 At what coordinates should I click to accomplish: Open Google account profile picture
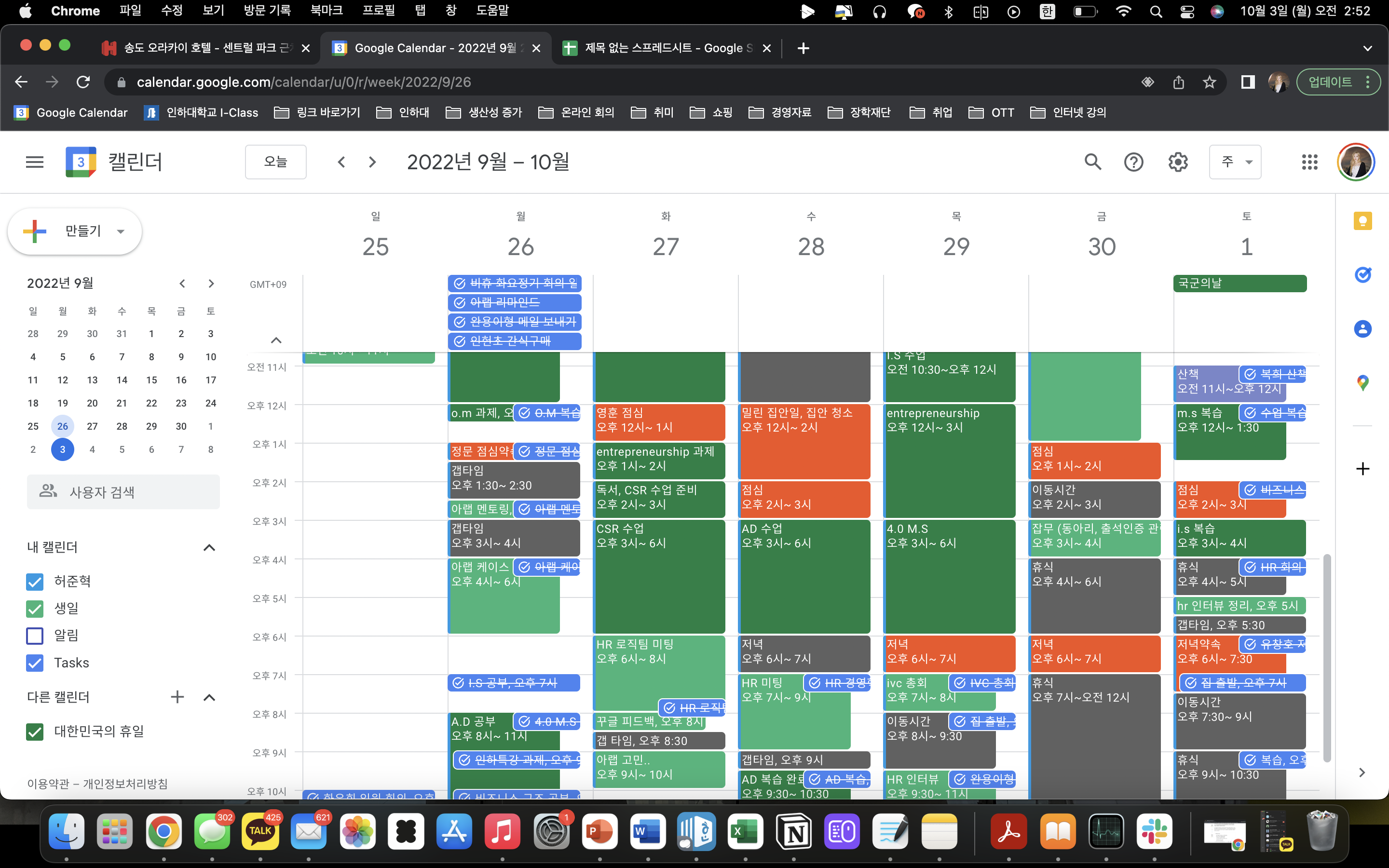pyautogui.click(x=1356, y=162)
